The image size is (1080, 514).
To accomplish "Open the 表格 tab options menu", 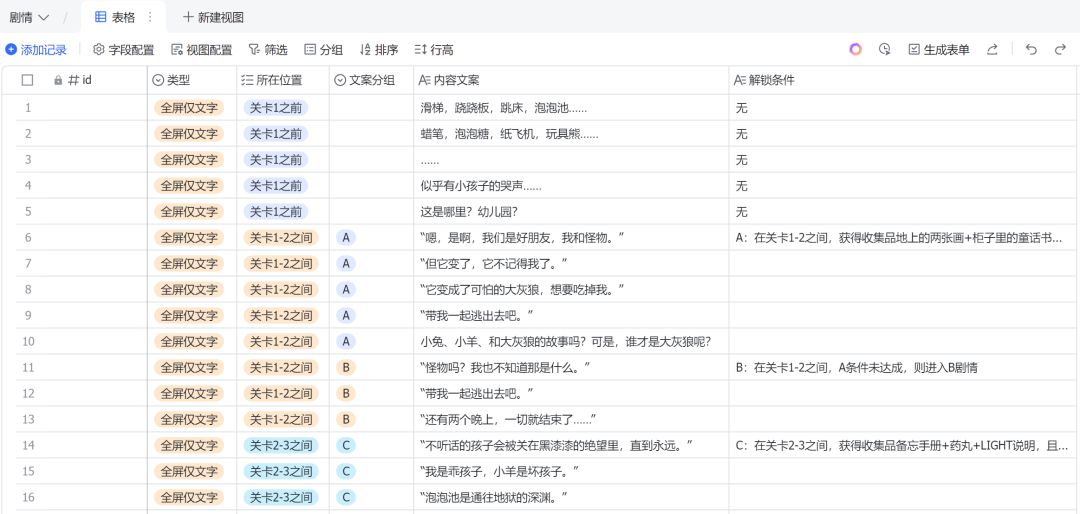I will point(150,17).
